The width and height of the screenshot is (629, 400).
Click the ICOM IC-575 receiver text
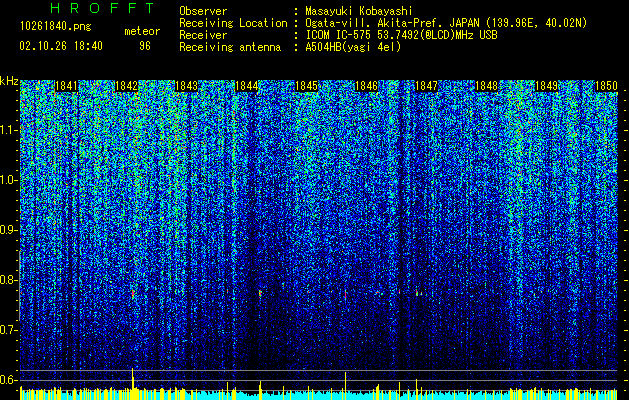401,35
